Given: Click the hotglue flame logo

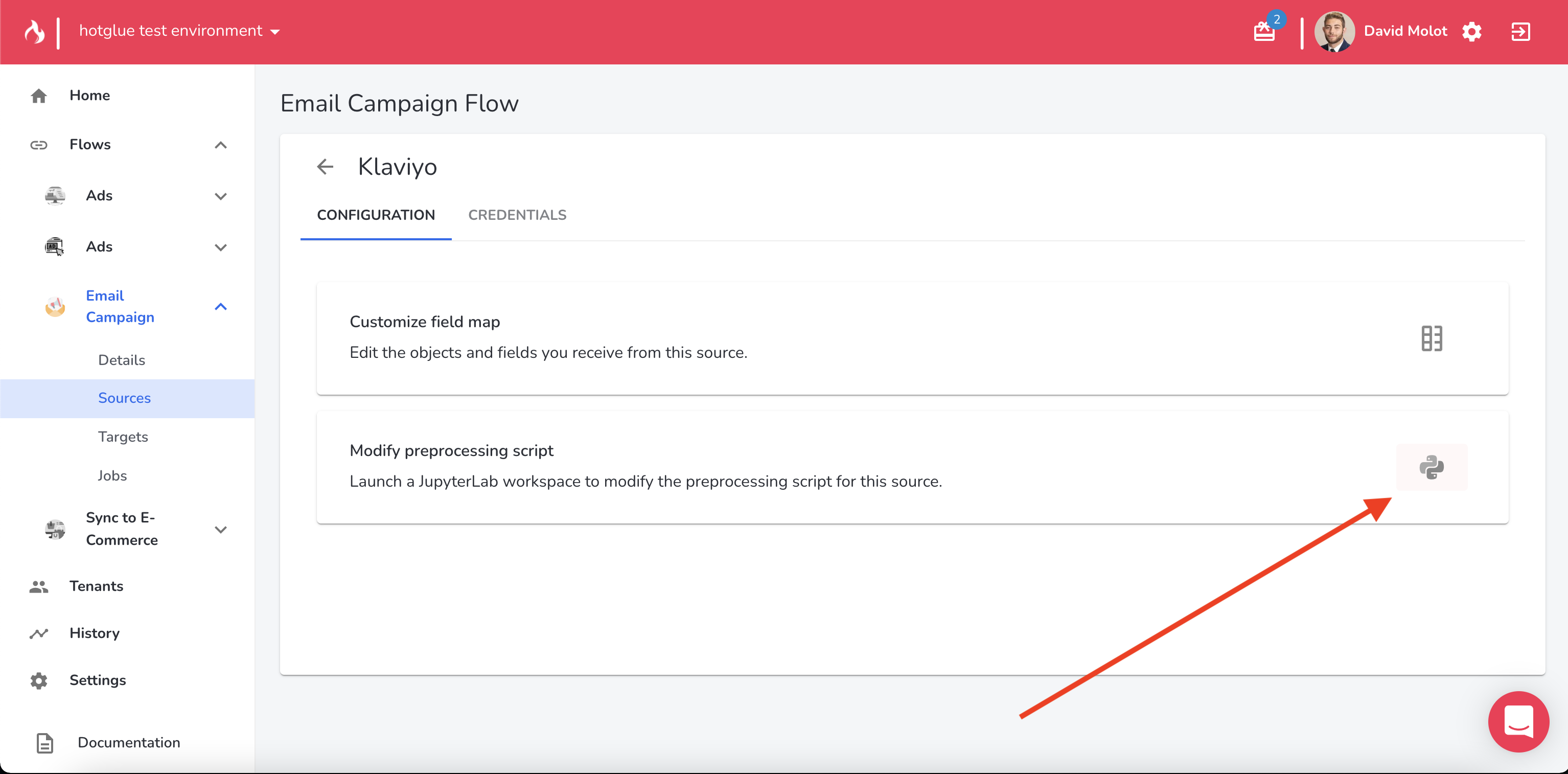Looking at the screenshot, I should (35, 32).
